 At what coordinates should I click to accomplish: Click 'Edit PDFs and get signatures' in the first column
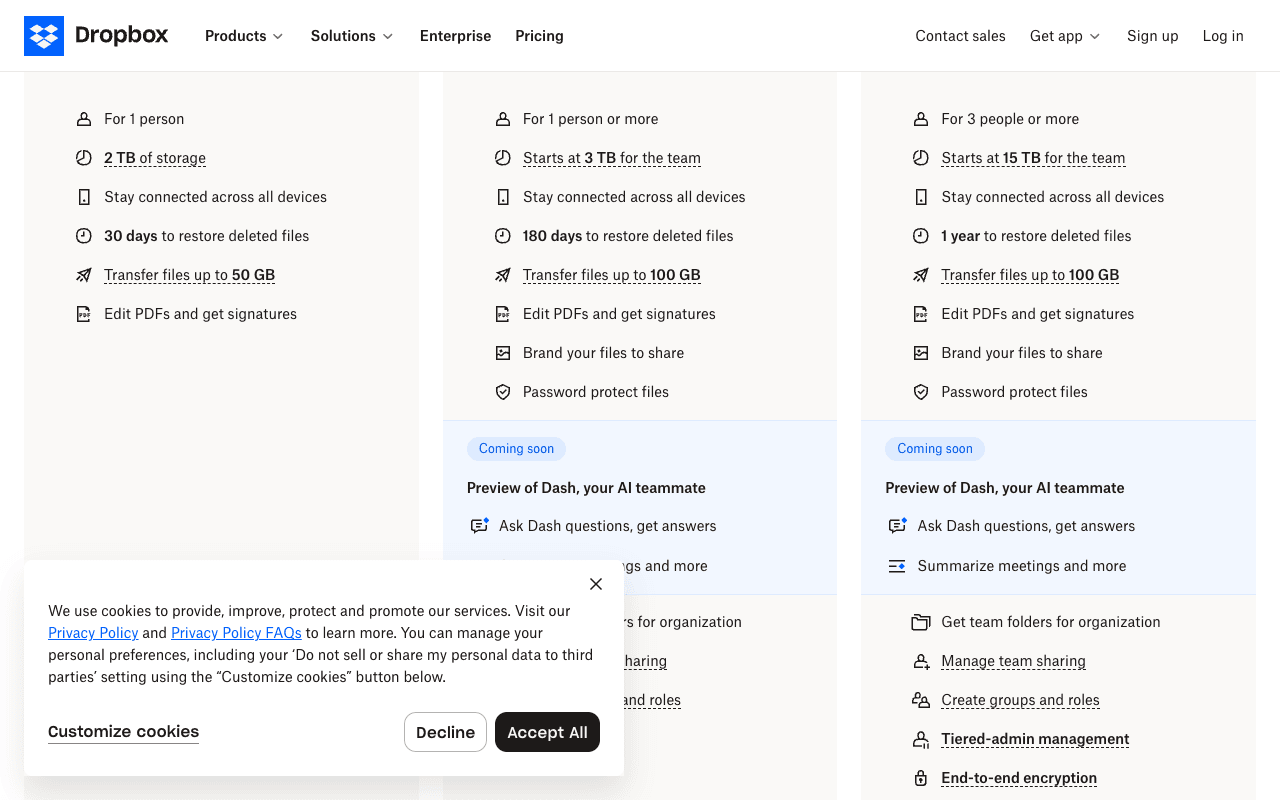(x=200, y=314)
